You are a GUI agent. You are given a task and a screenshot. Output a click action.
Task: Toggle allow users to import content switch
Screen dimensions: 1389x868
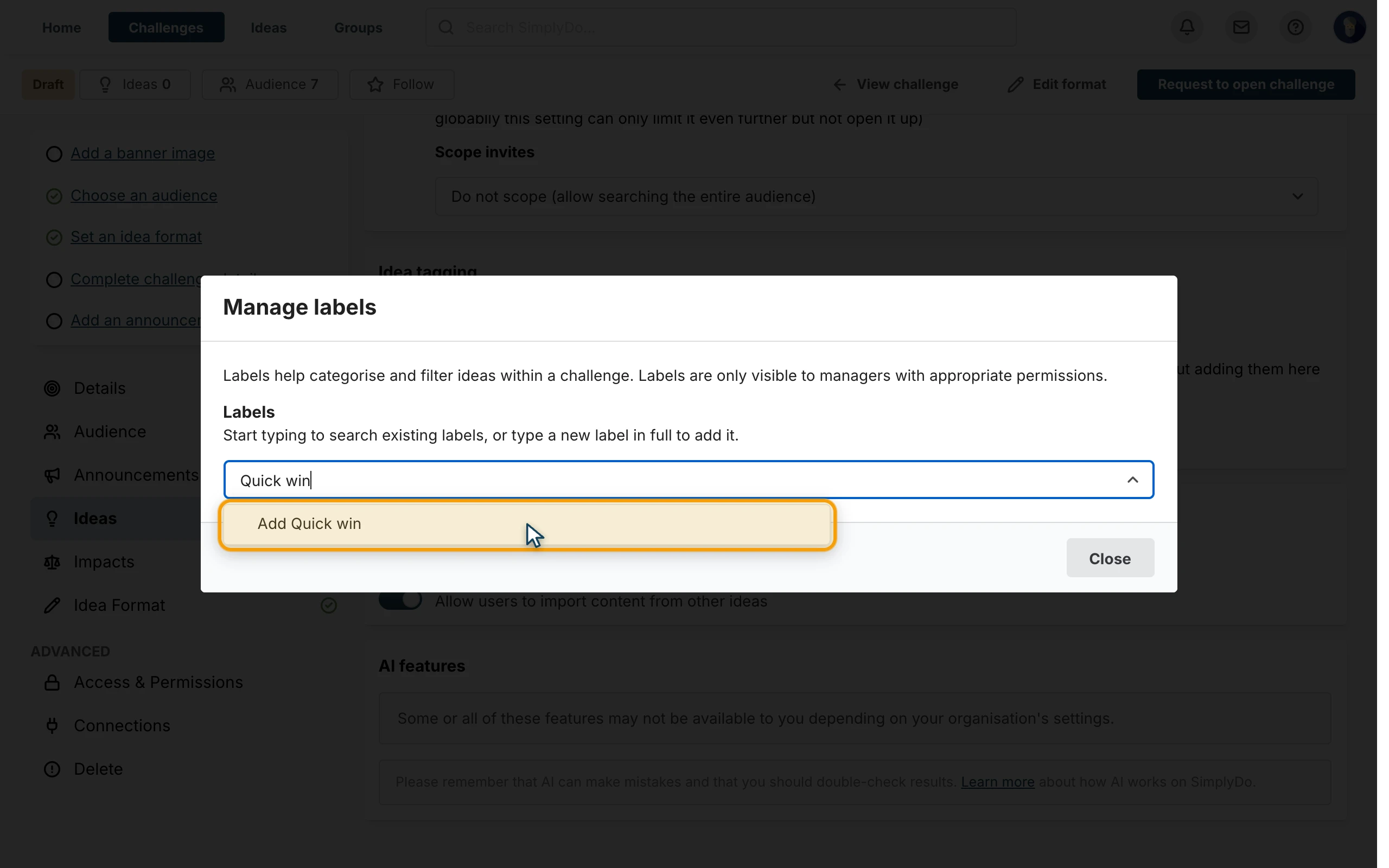point(400,601)
